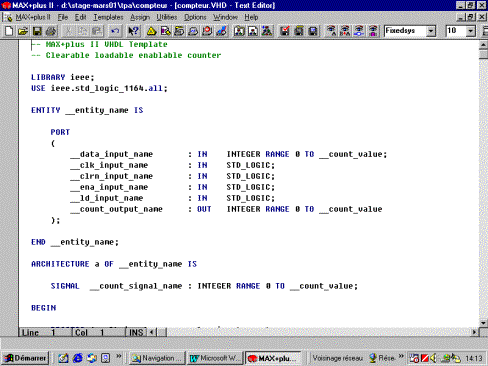Click __count_output_name in the port list
The height and width of the screenshot is (366, 488).
(x=117, y=209)
